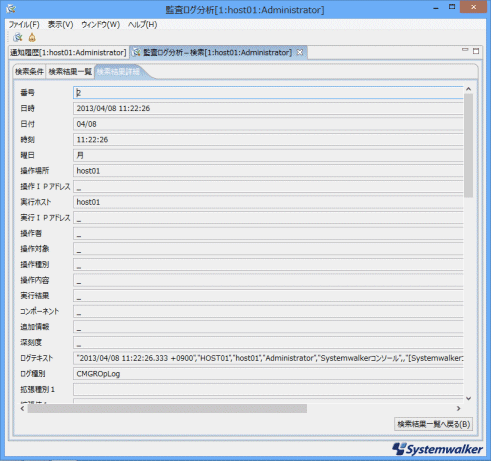491x461 pixels.
Task: Select the 検索結果詳細 tab
Action: click(119, 72)
